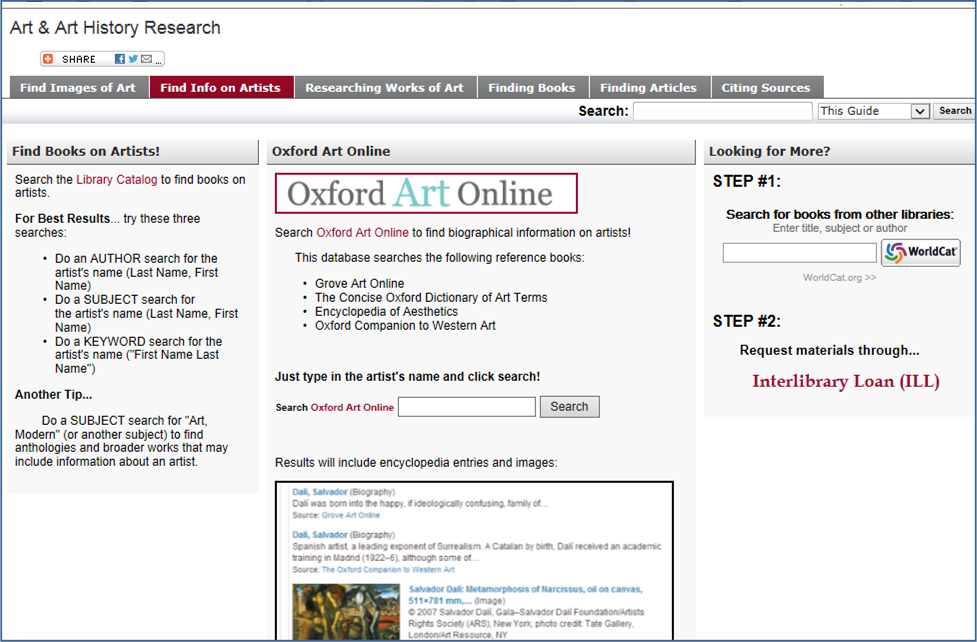This screenshot has height=642, width=977.
Task: Click the Grove Art Online source link
Action: [351, 515]
